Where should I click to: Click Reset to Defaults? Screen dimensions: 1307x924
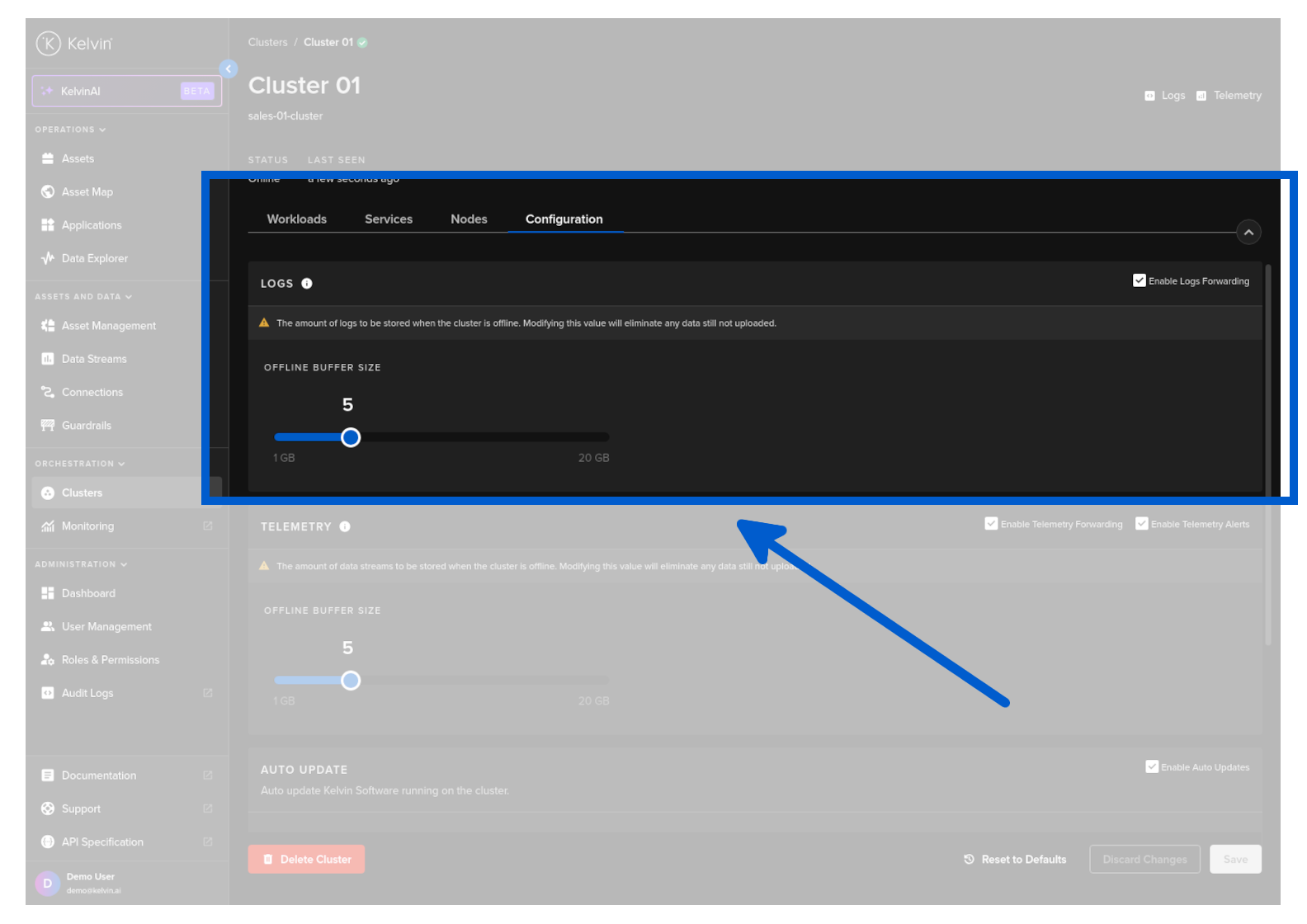1015,860
